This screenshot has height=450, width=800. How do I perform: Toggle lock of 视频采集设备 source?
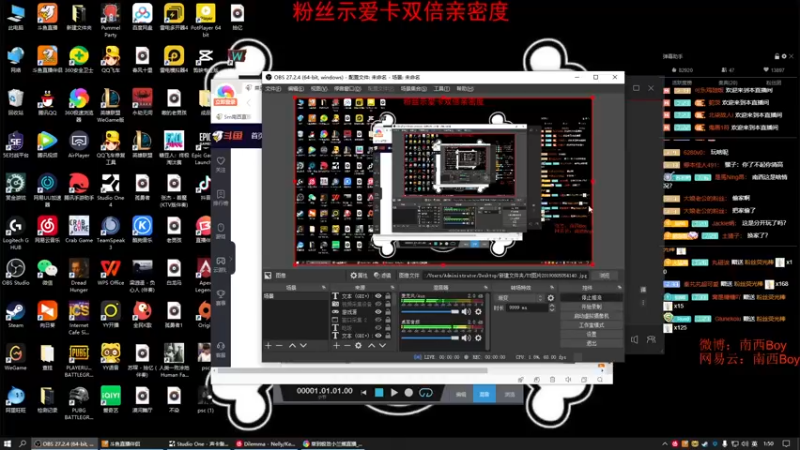pyautogui.click(x=388, y=304)
